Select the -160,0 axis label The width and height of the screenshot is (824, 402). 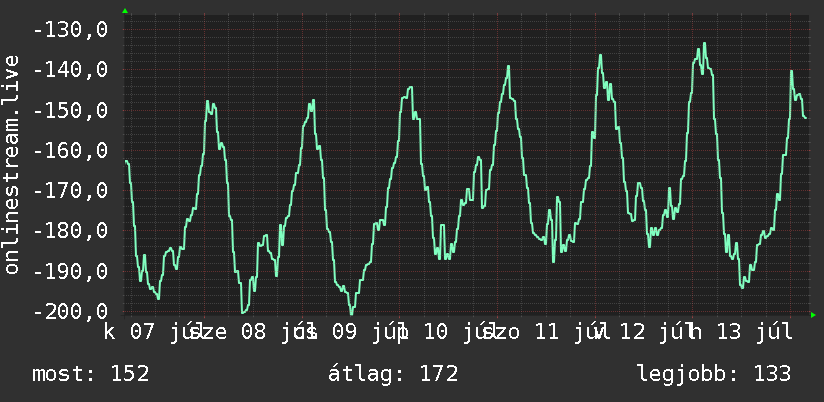pyautogui.click(x=70, y=150)
